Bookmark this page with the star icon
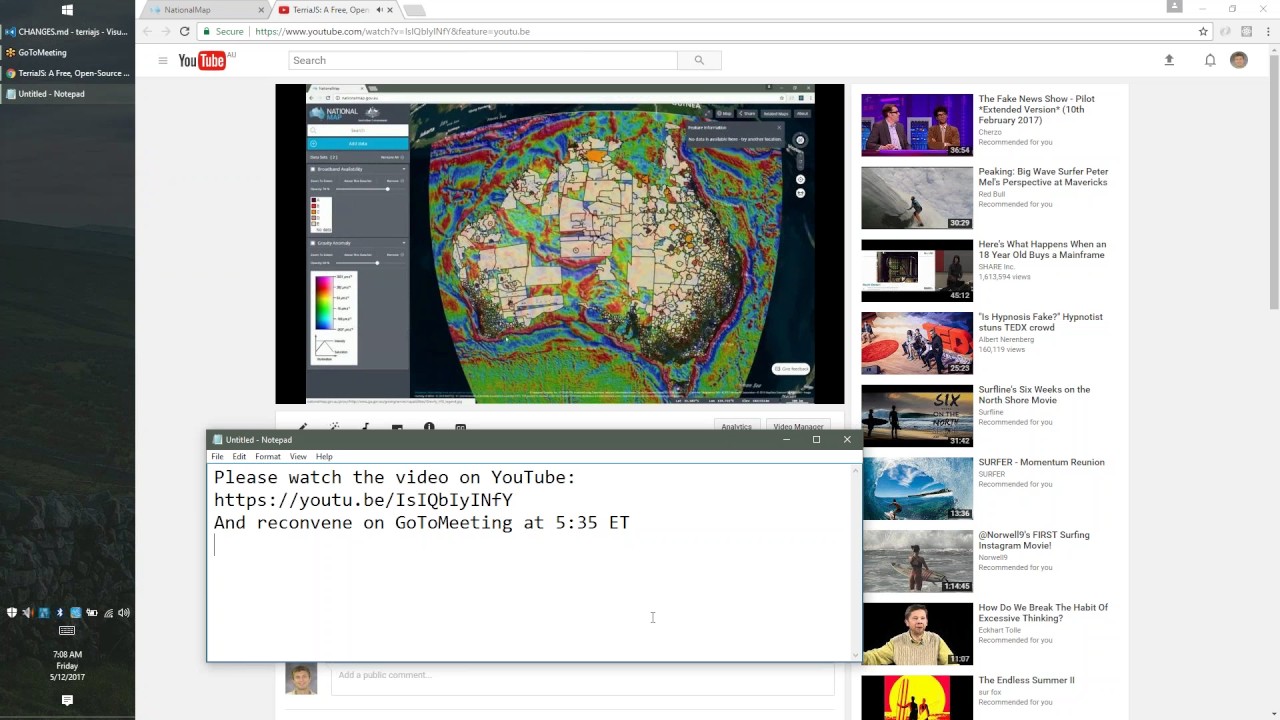 point(1203,31)
